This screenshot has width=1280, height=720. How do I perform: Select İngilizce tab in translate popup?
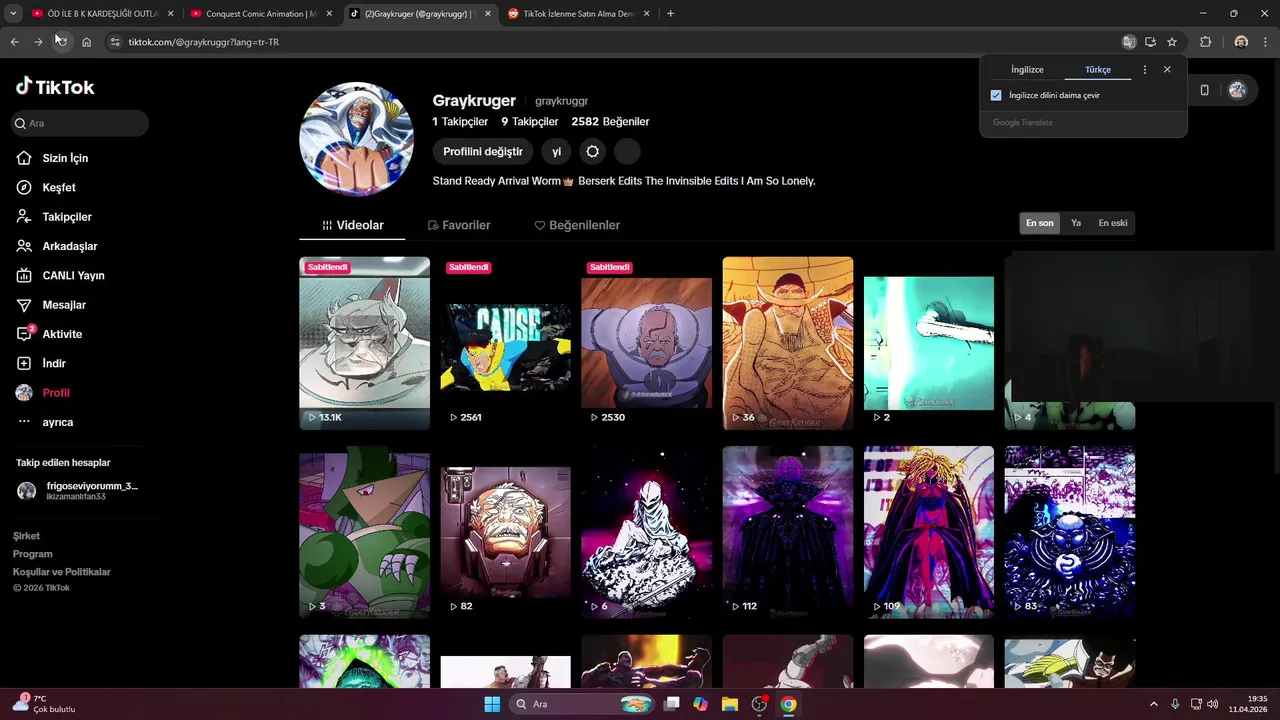pyautogui.click(x=1027, y=70)
